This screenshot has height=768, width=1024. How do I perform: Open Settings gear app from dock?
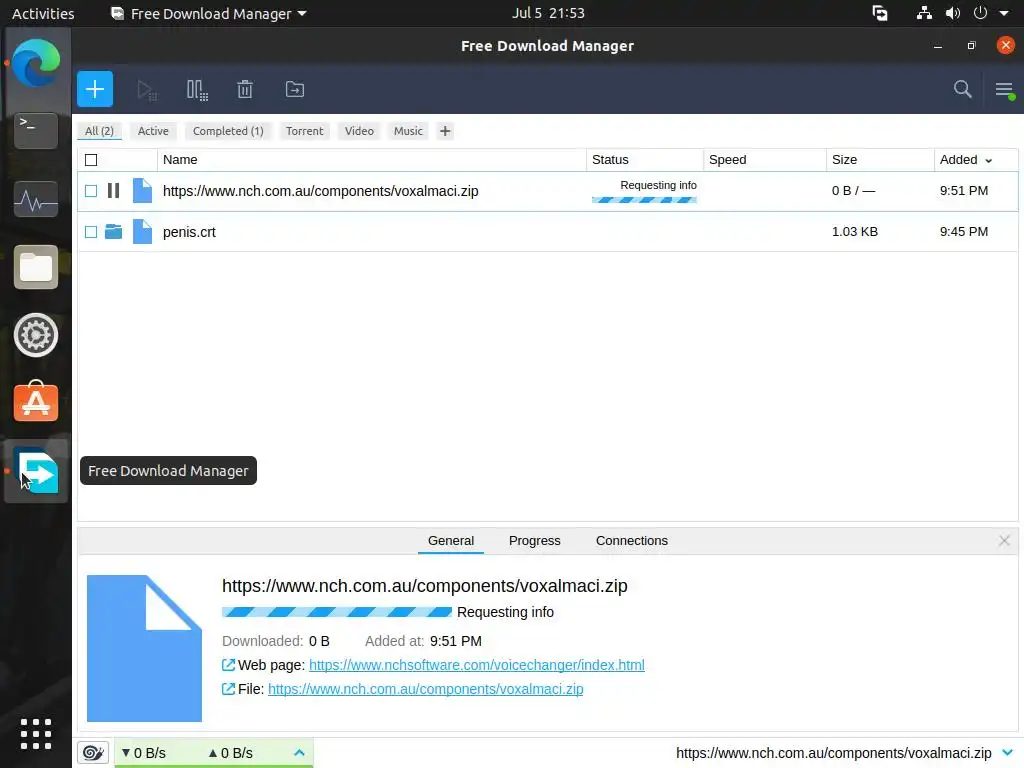36,335
